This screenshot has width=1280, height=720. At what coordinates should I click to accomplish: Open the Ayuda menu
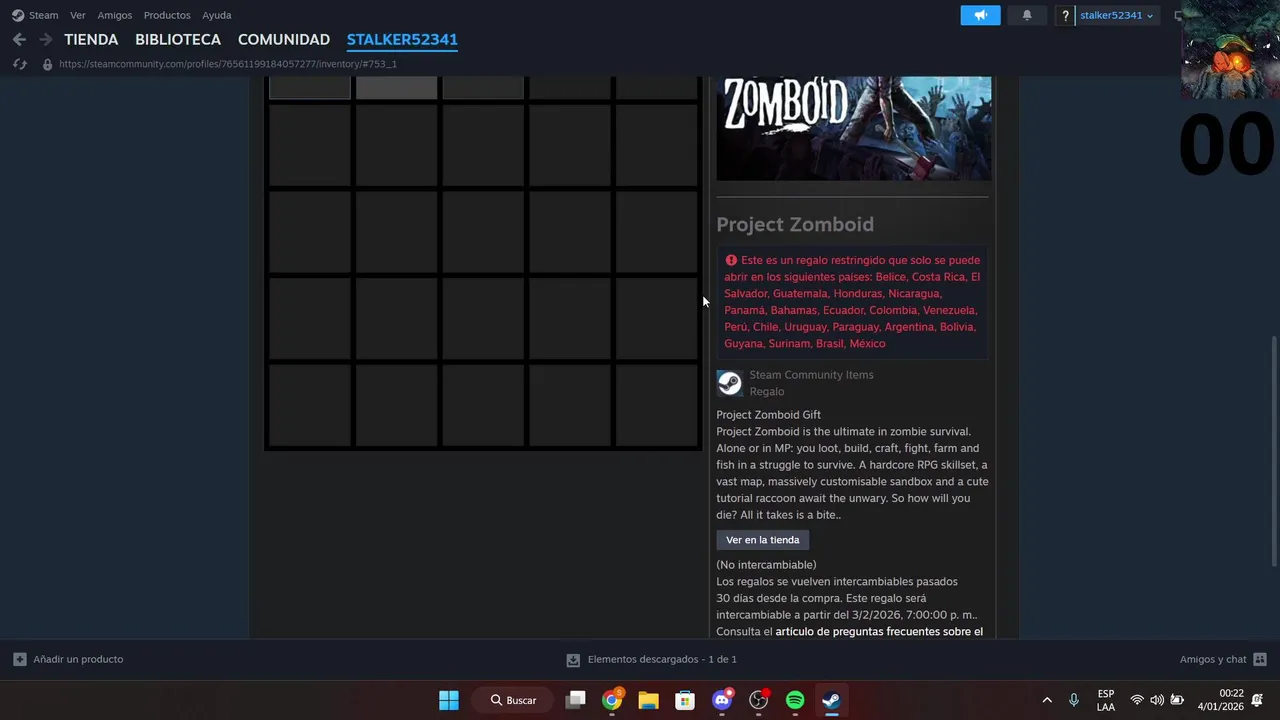click(217, 15)
